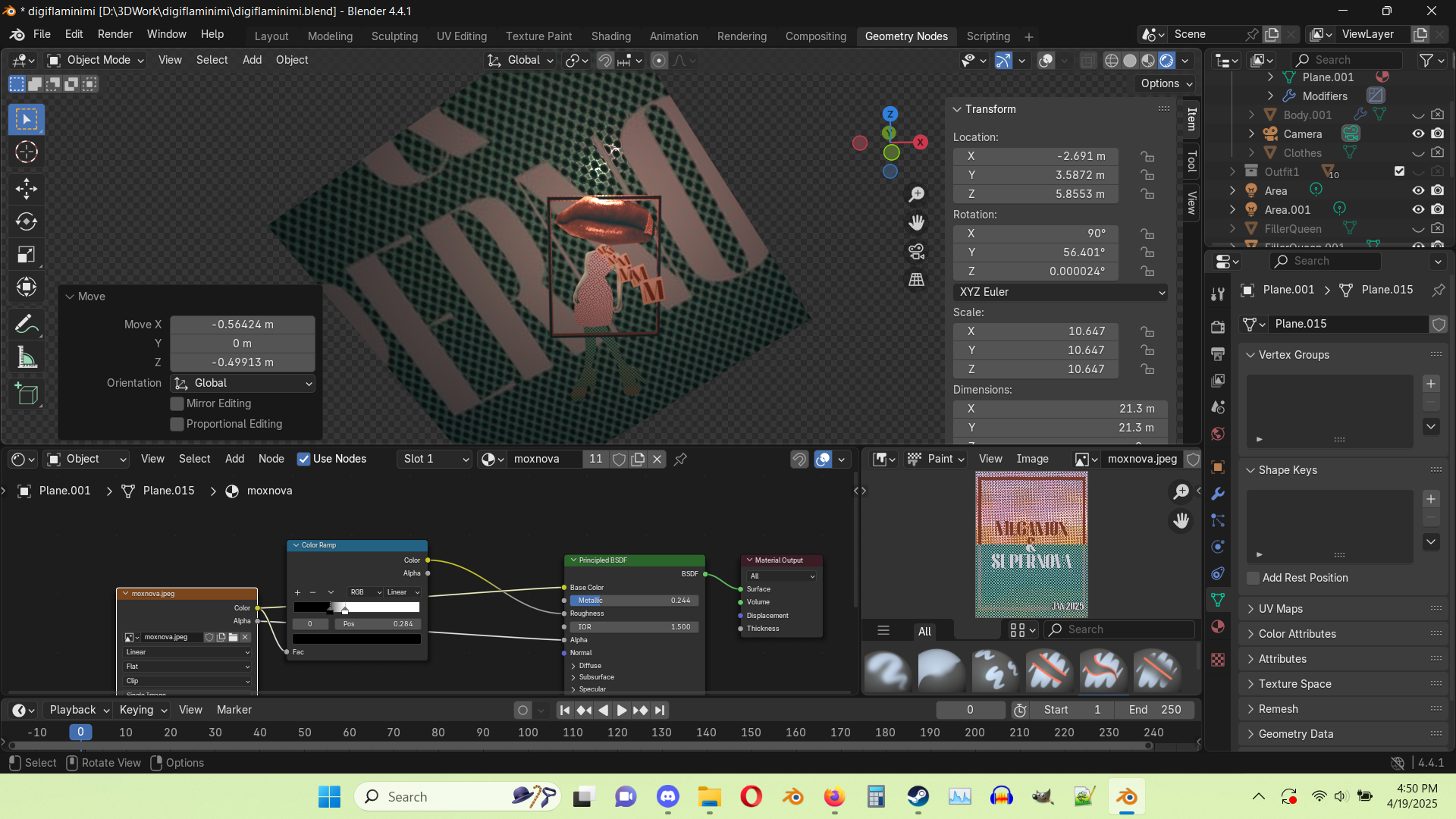The width and height of the screenshot is (1456, 819).
Task: Enable Mirror Editing checkbox
Action: click(177, 403)
